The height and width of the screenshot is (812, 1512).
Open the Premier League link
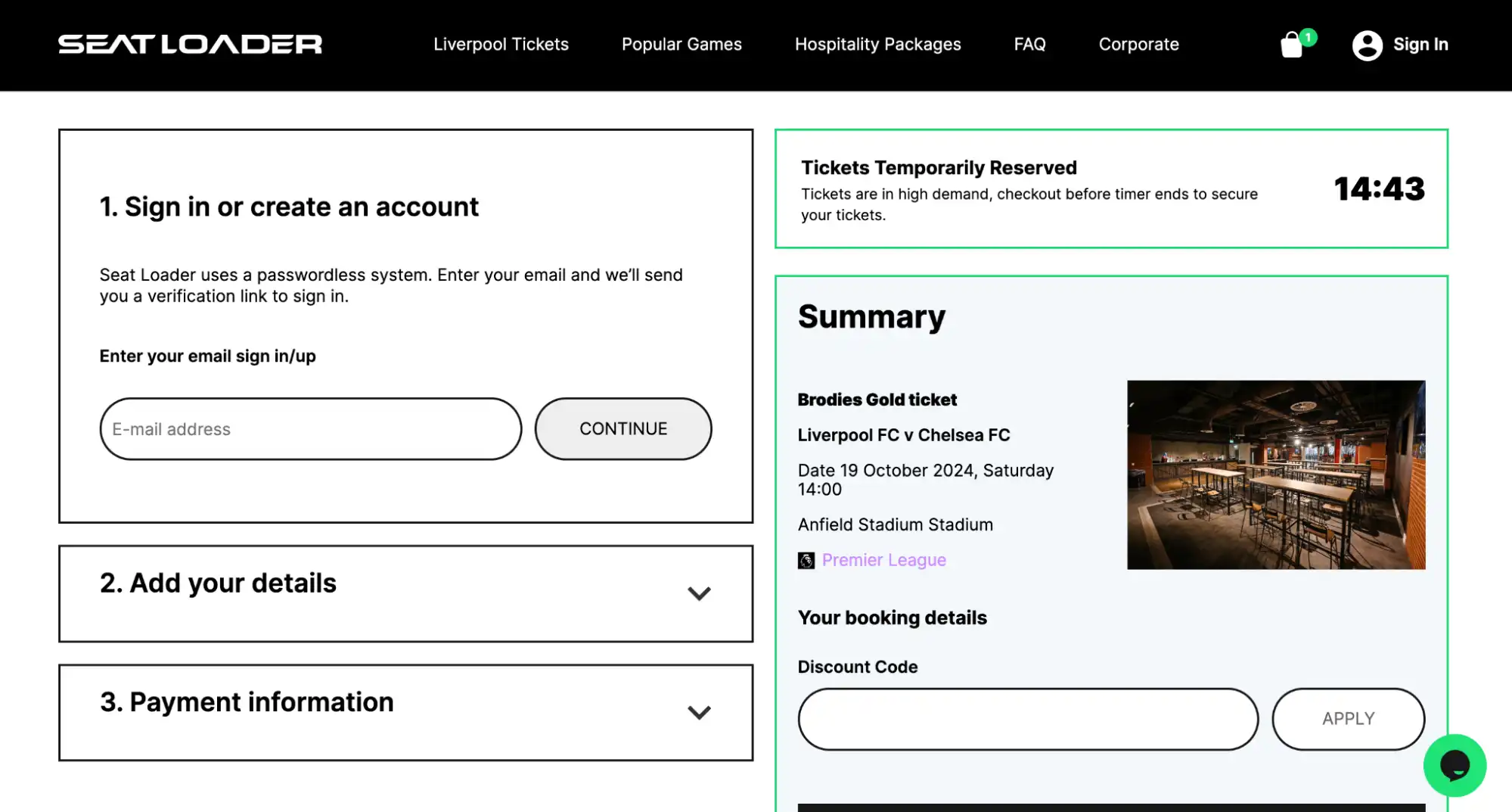(883, 560)
